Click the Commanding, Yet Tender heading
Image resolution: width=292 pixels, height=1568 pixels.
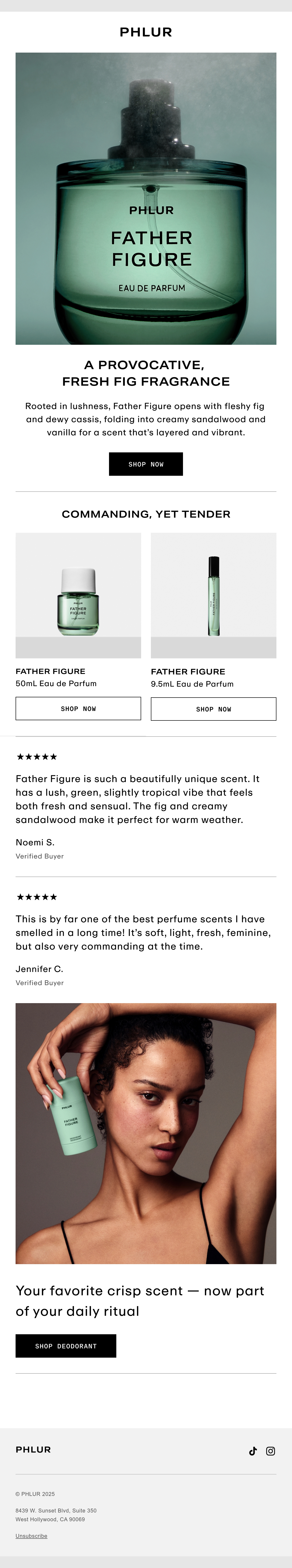pyautogui.click(x=146, y=514)
